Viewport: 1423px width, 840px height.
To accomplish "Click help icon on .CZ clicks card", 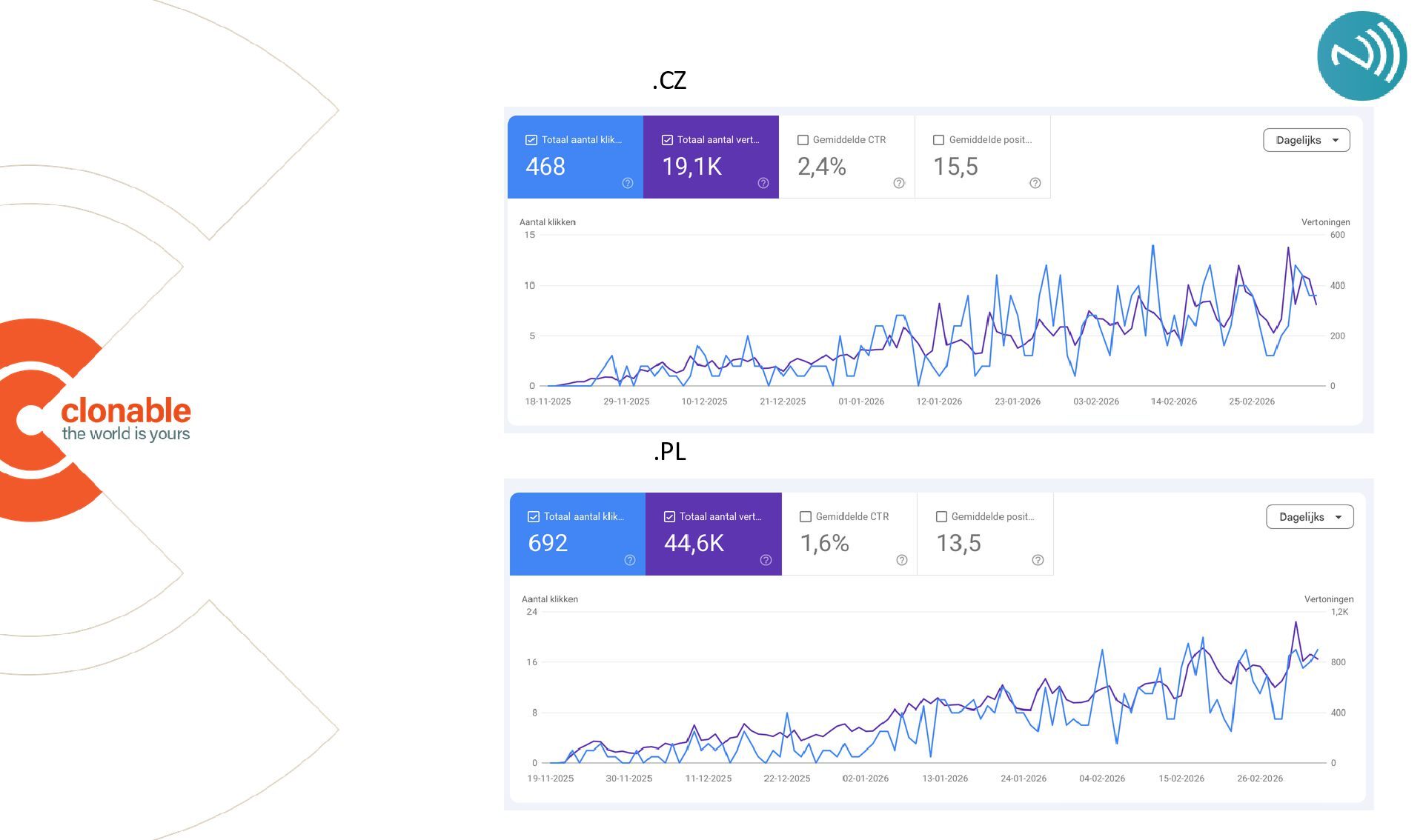I will [628, 183].
